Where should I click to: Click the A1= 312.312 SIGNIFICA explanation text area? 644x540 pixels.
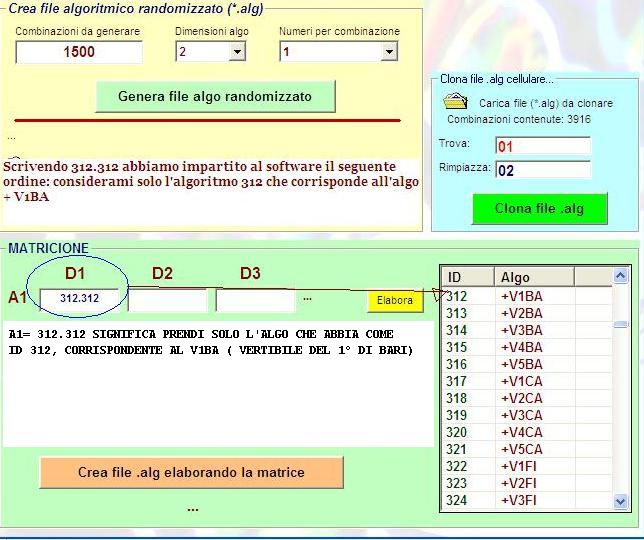[x=218, y=384]
